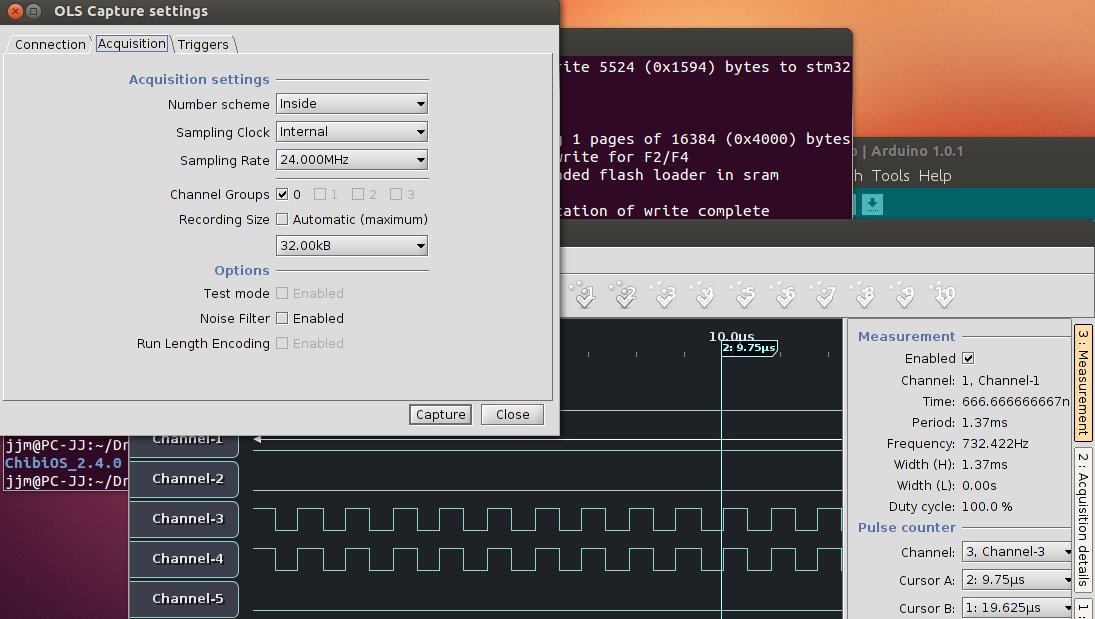
Task: Select cursor 7 marker icon in toolbar
Action: pos(824,296)
